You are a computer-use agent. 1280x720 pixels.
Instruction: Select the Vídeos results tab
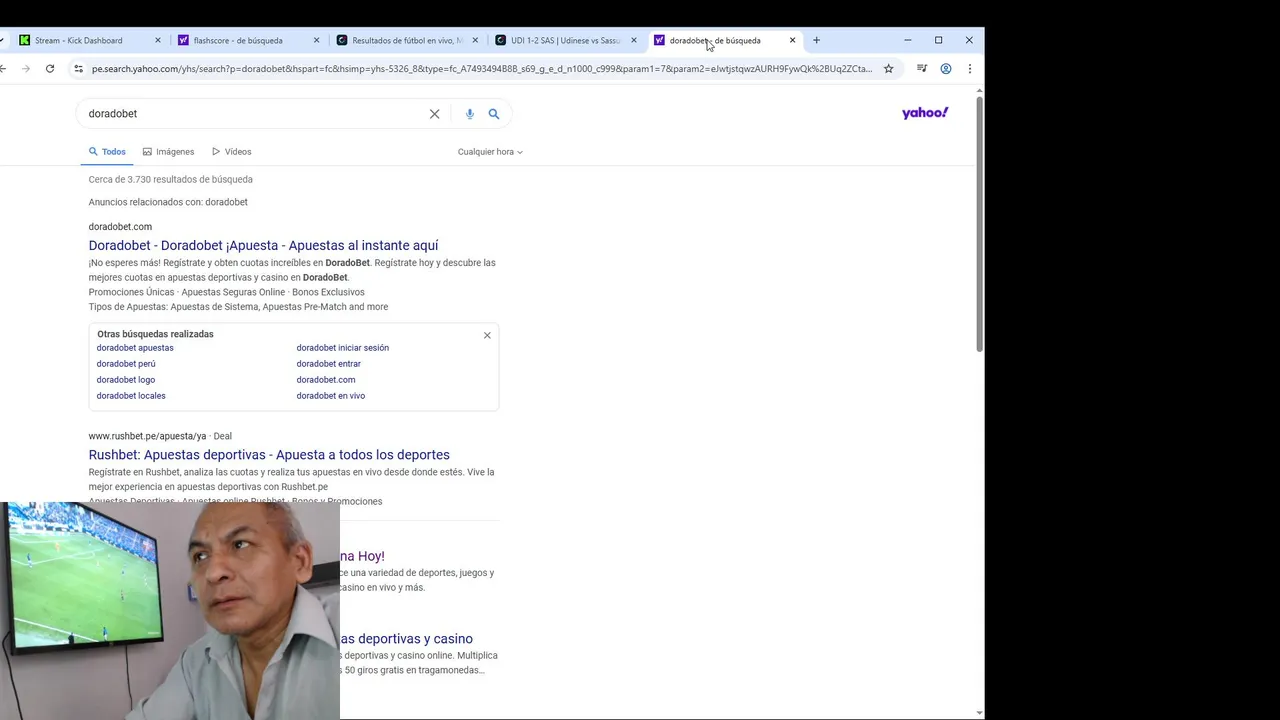pos(231,152)
